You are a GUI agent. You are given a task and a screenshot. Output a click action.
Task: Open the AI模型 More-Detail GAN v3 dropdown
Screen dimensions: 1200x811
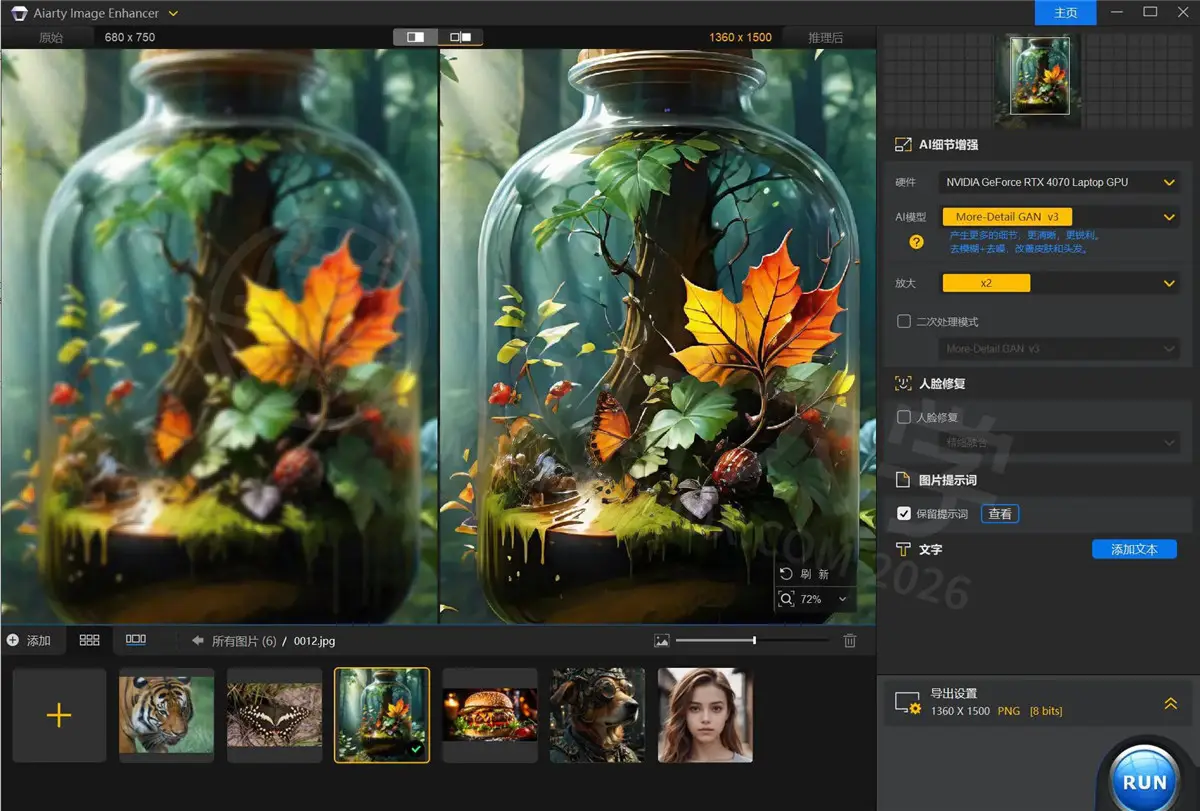[1060, 216]
